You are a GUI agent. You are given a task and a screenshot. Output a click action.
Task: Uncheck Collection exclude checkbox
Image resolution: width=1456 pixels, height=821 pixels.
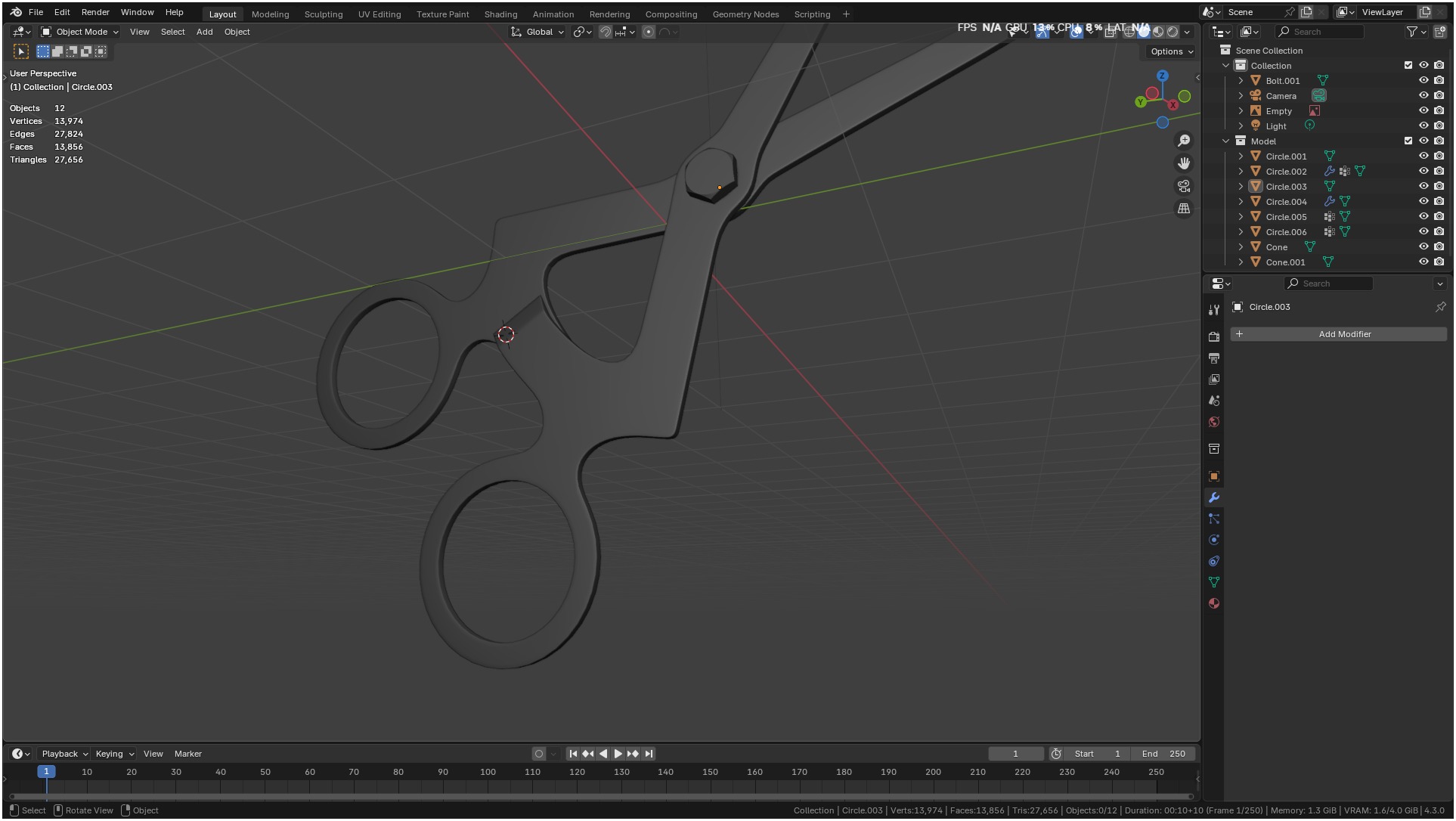pos(1408,65)
